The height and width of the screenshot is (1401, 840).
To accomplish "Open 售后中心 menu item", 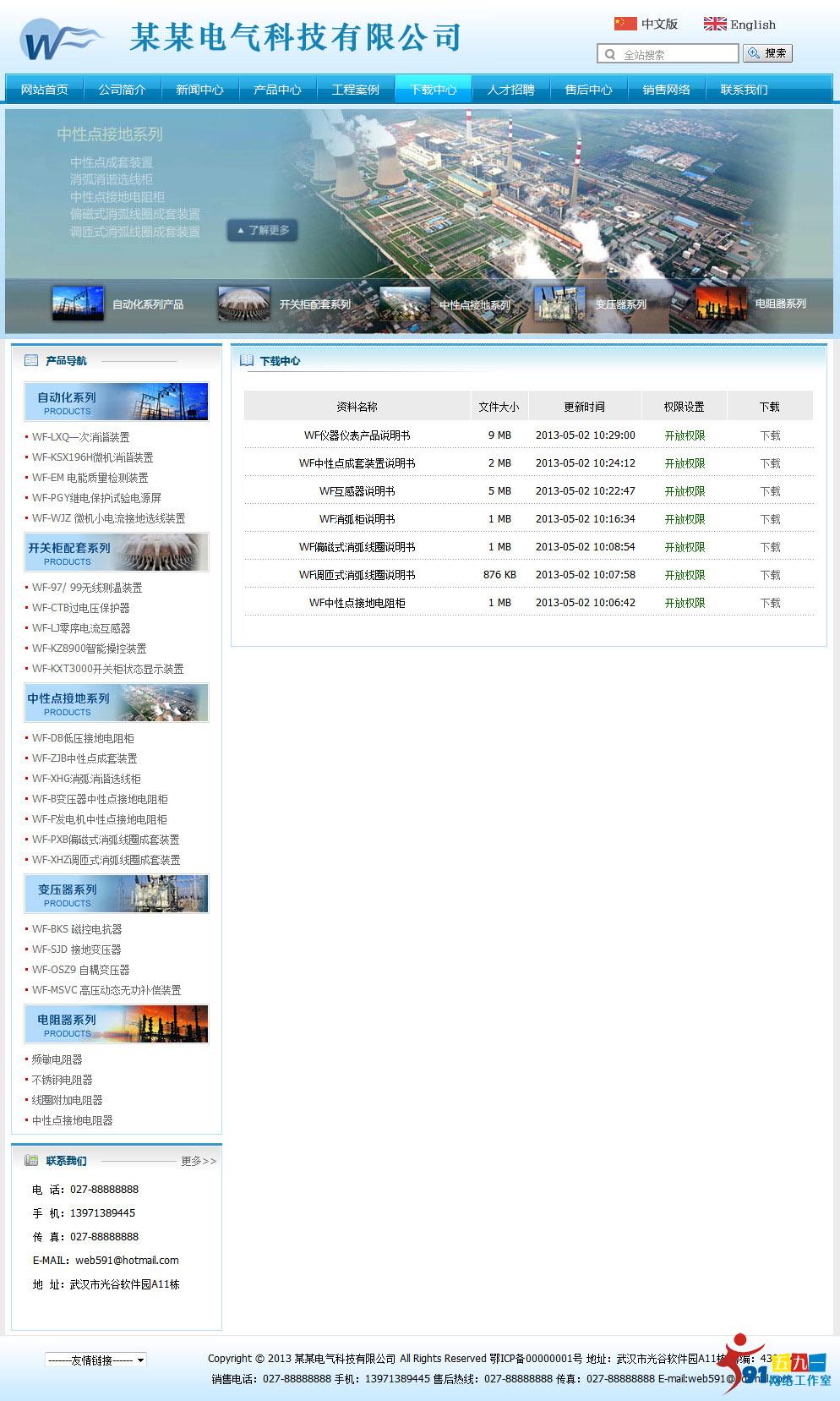I will coord(588,90).
